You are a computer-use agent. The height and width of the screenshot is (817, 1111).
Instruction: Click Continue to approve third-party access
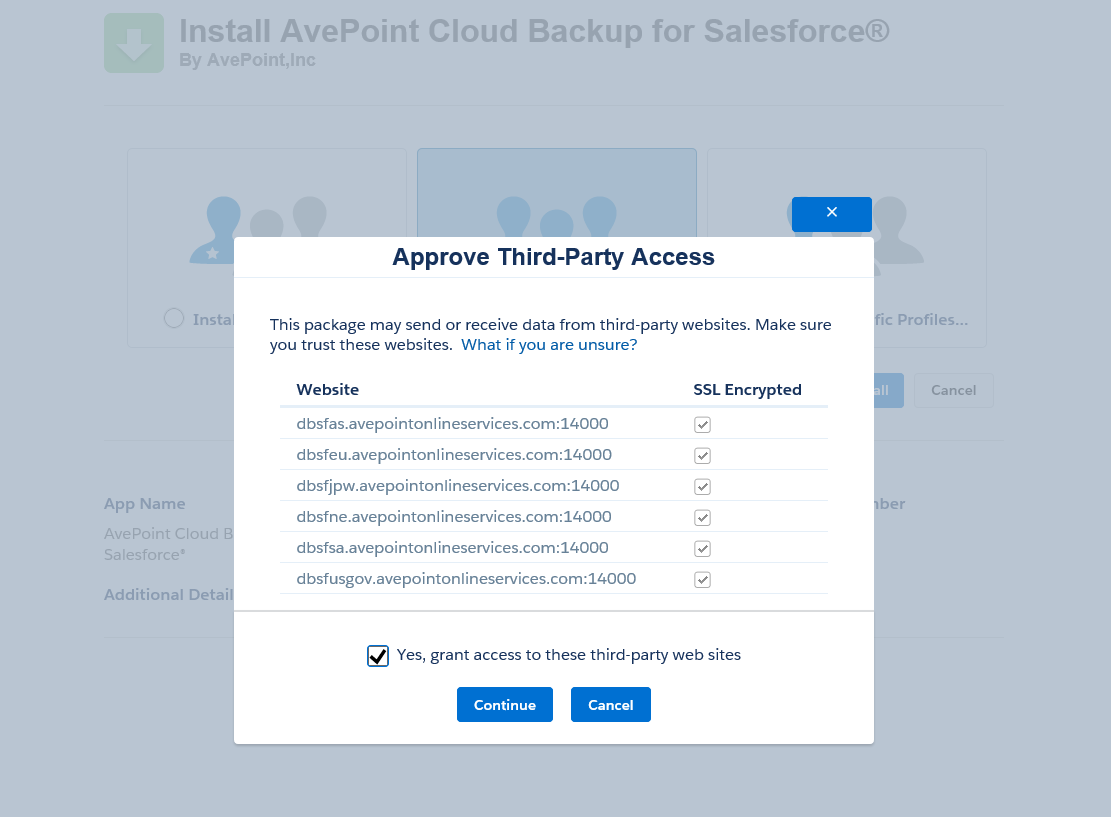pos(504,704)
